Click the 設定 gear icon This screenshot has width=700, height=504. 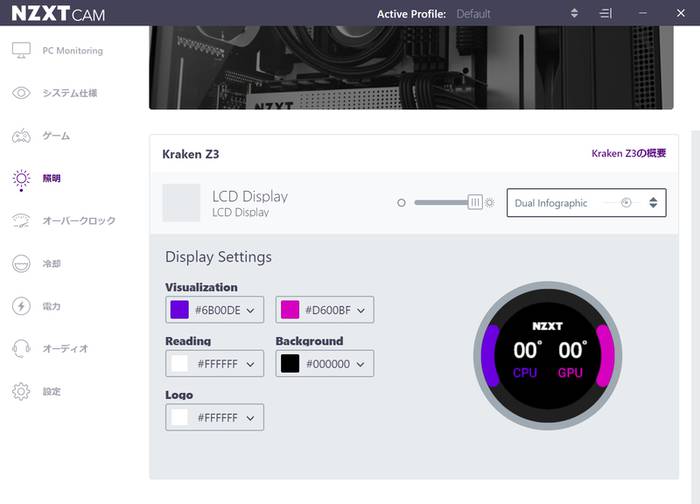click(x=21, y=392)
